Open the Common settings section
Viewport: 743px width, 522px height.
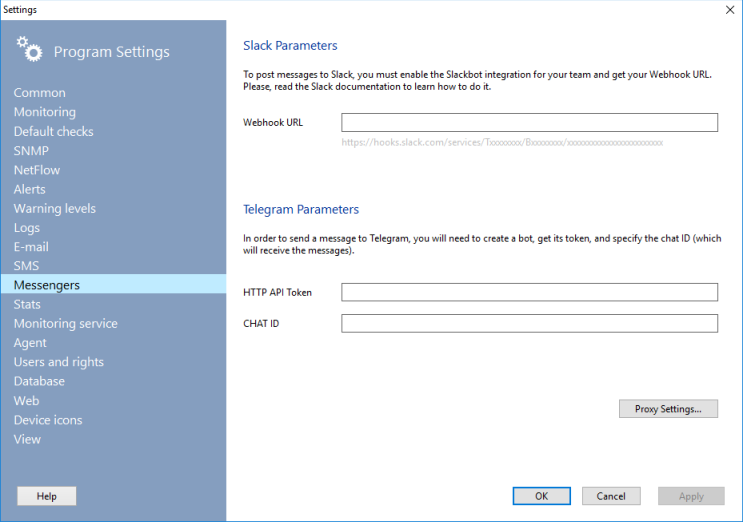(40, 92)
